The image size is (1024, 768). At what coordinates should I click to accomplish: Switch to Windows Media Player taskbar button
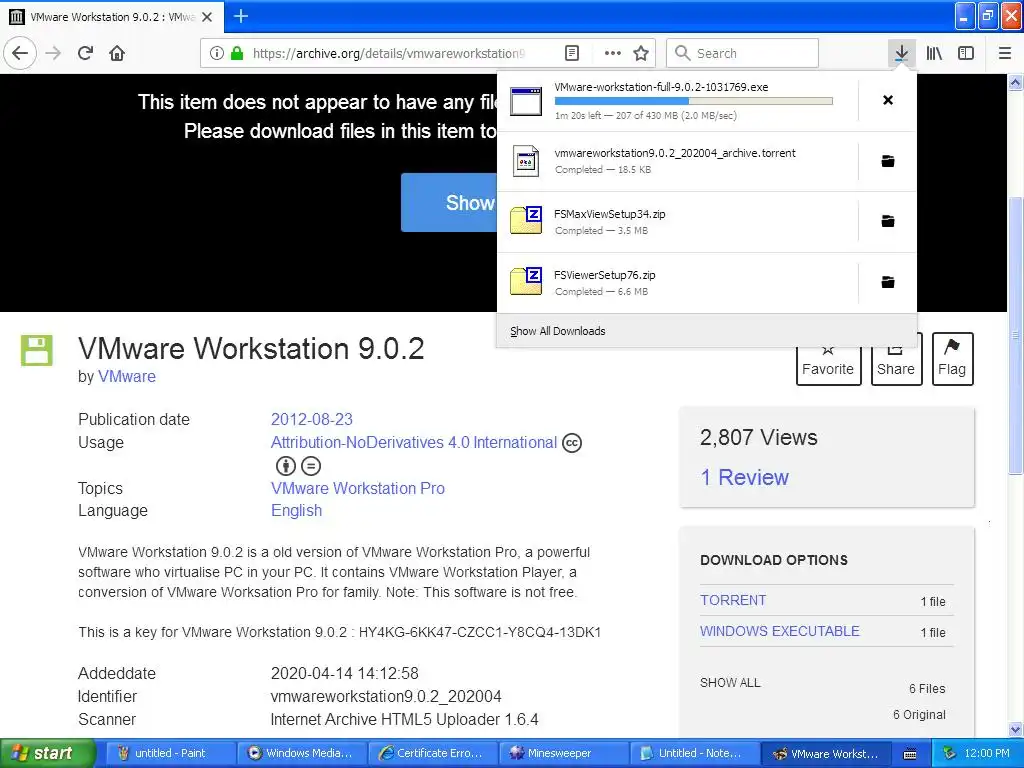(300, 754)
